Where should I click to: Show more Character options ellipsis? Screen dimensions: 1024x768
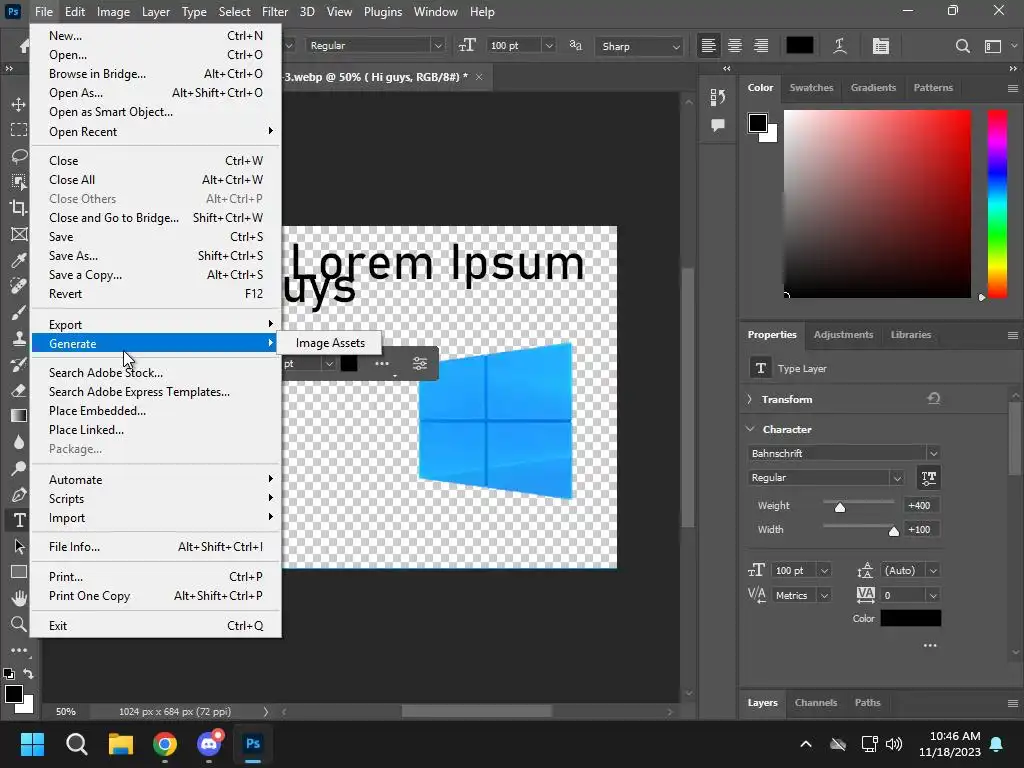[930, 645]
